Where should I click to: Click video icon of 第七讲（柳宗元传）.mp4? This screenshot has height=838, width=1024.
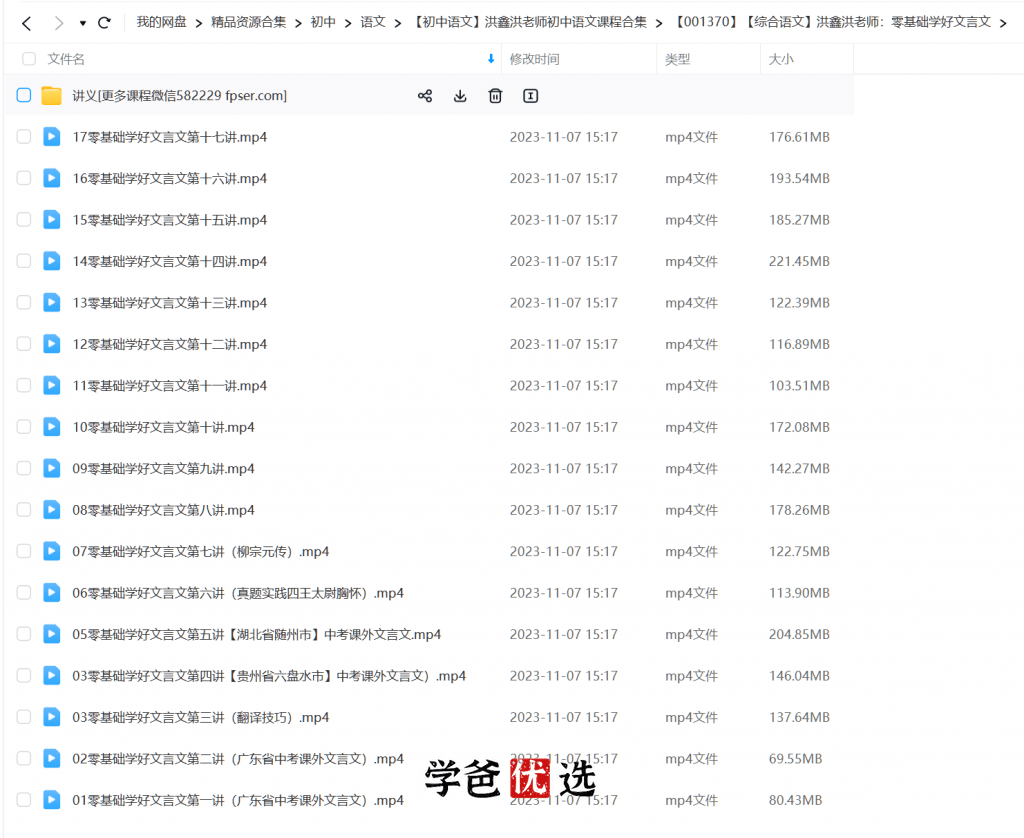pos(52,551)
